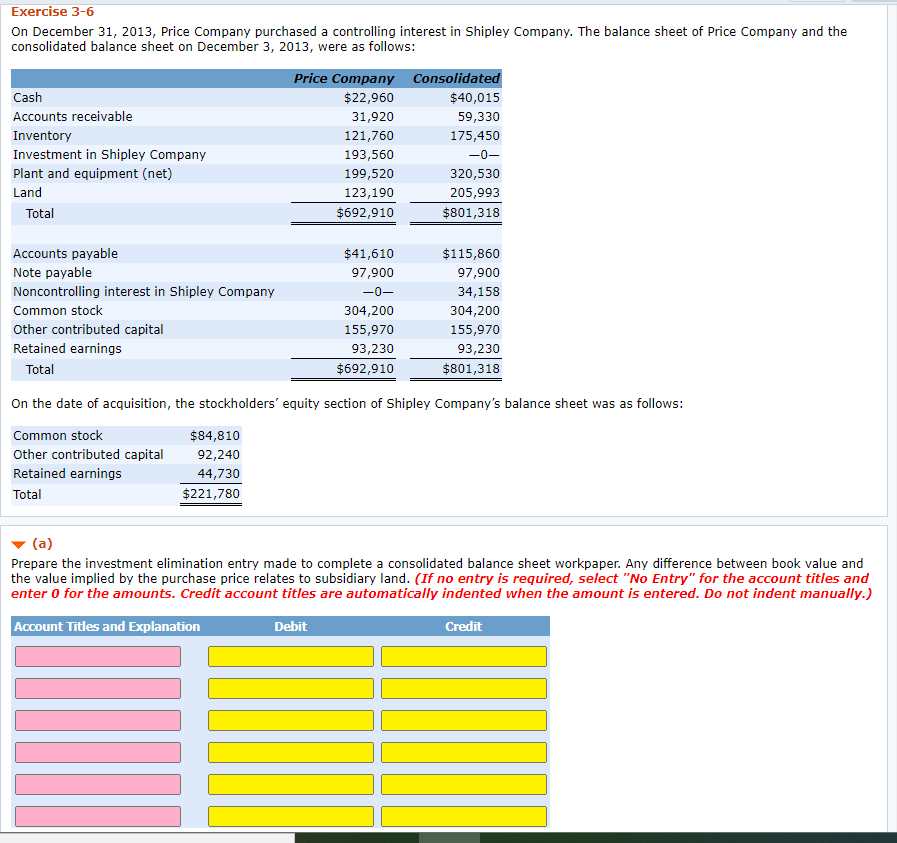Click the Debit column header

291,626
